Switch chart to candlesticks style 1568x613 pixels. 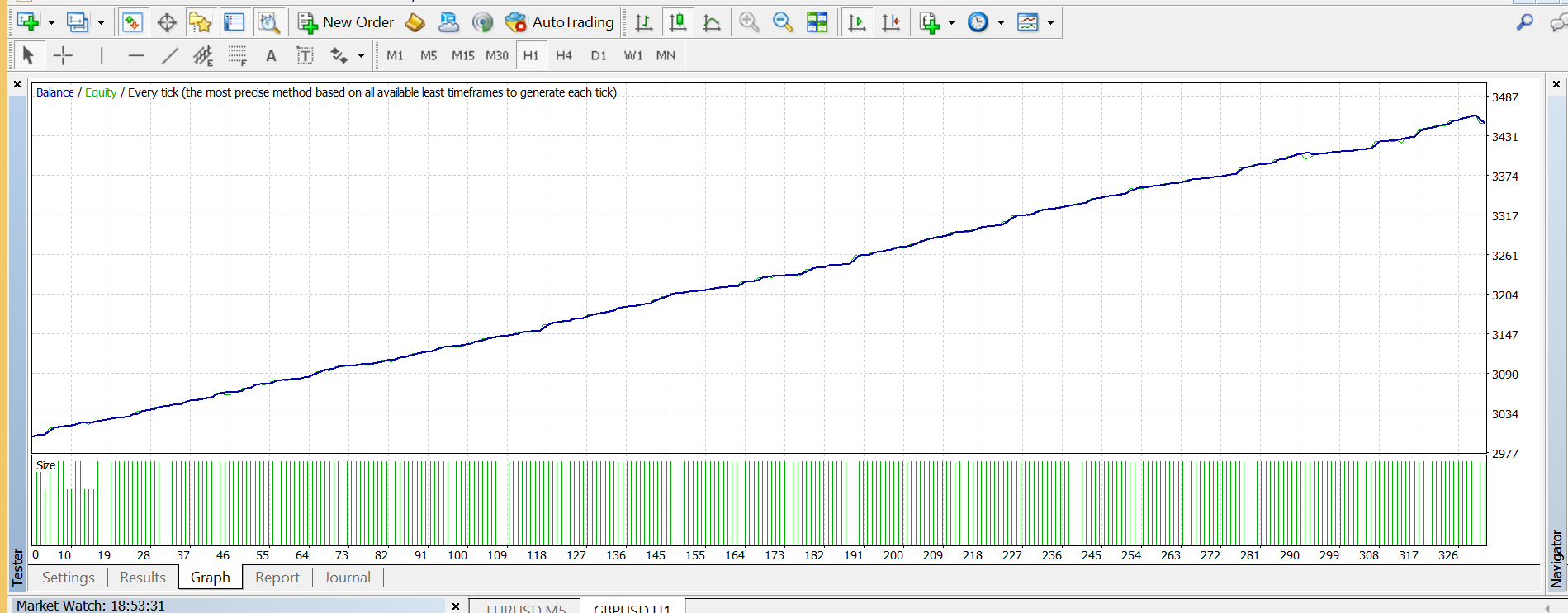coord(678,22)
